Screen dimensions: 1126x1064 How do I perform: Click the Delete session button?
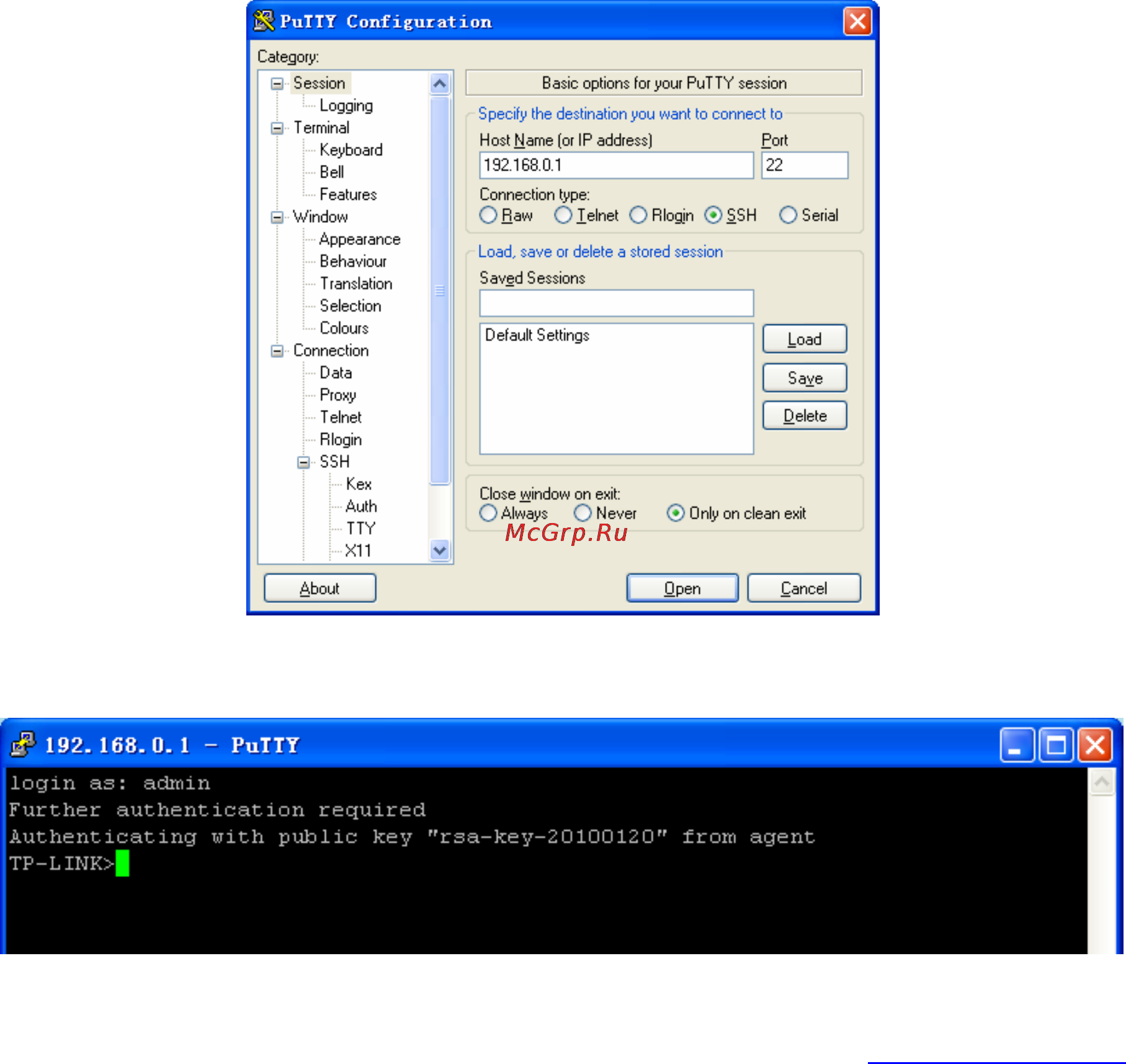tap(805, 416)
